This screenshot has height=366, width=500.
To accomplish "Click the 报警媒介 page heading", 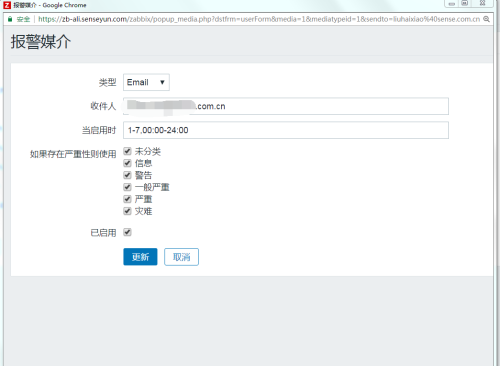I will [41, 42].
